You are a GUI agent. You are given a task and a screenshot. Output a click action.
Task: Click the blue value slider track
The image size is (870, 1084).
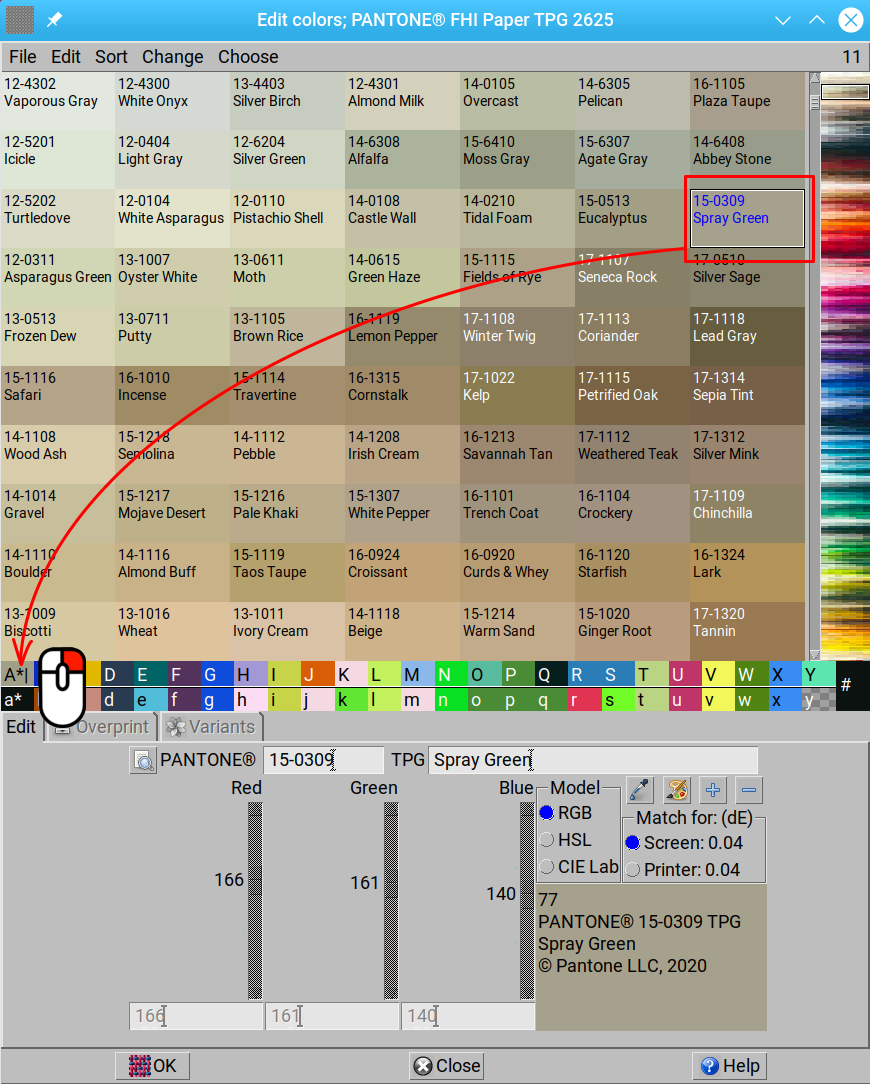click(527, 900)
